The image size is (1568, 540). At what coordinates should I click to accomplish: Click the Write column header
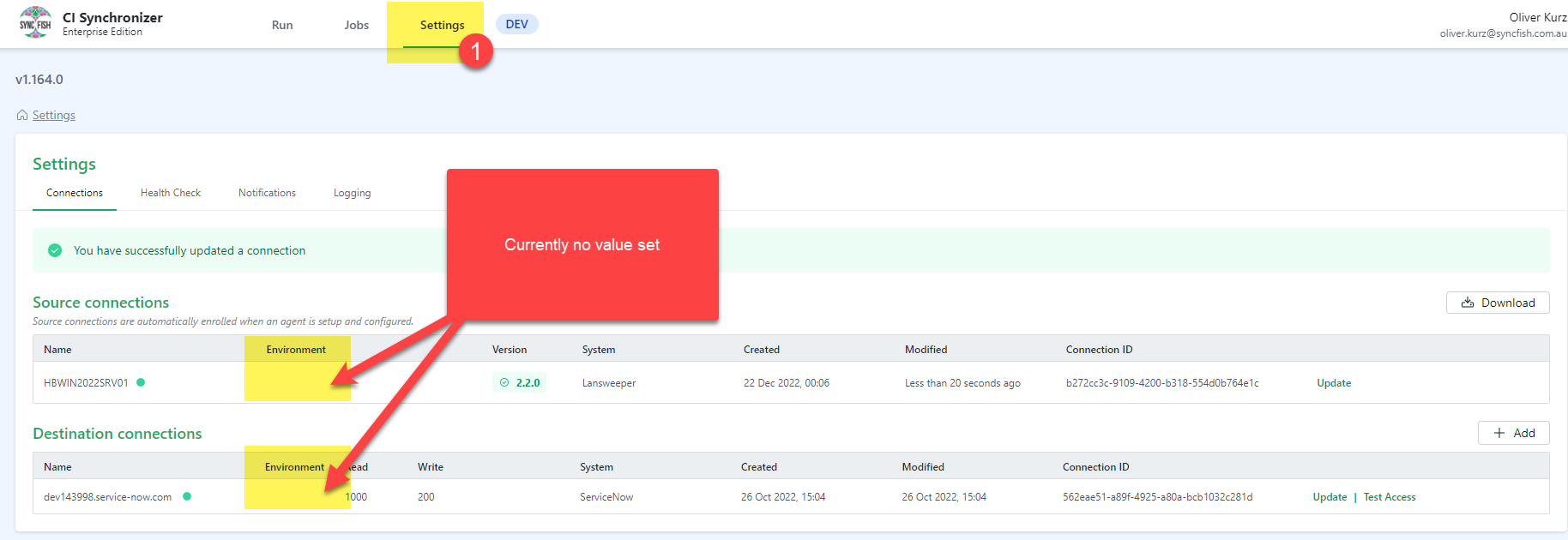pos(431,467)
